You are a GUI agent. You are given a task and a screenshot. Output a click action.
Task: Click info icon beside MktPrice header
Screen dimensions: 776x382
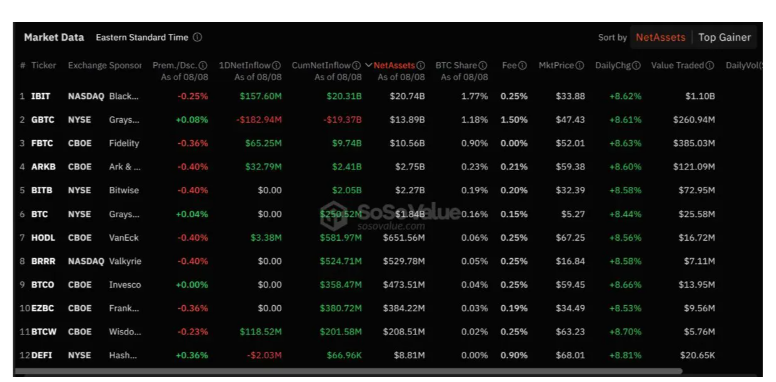pyautogui.click(x=580, y=65)
